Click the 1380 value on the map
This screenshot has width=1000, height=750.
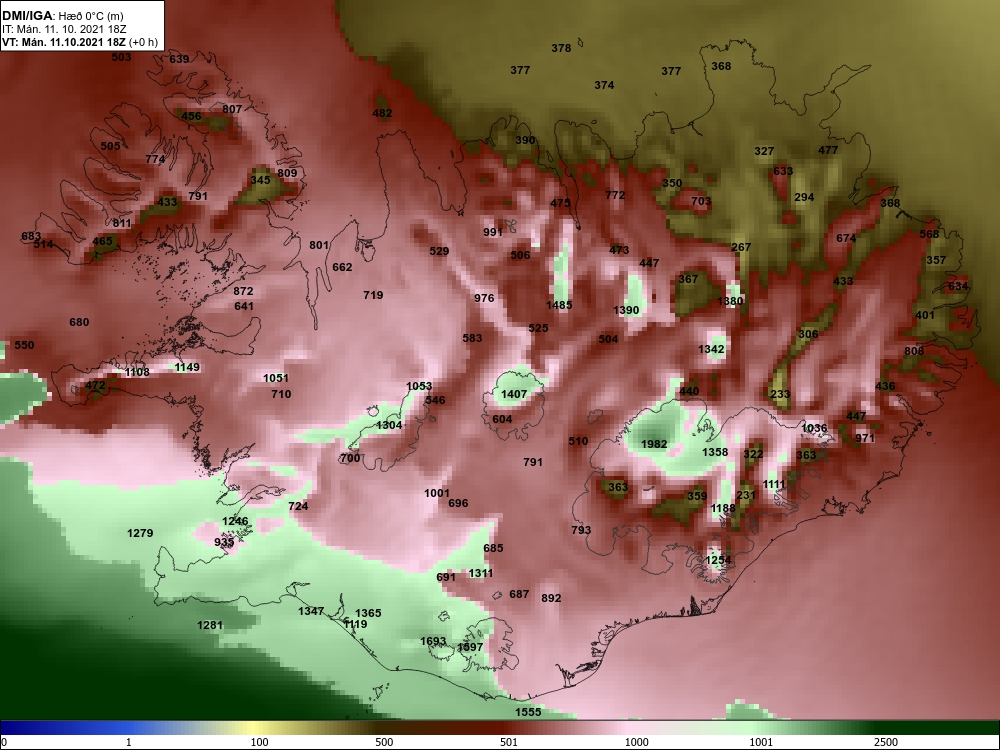coord(730,301)
